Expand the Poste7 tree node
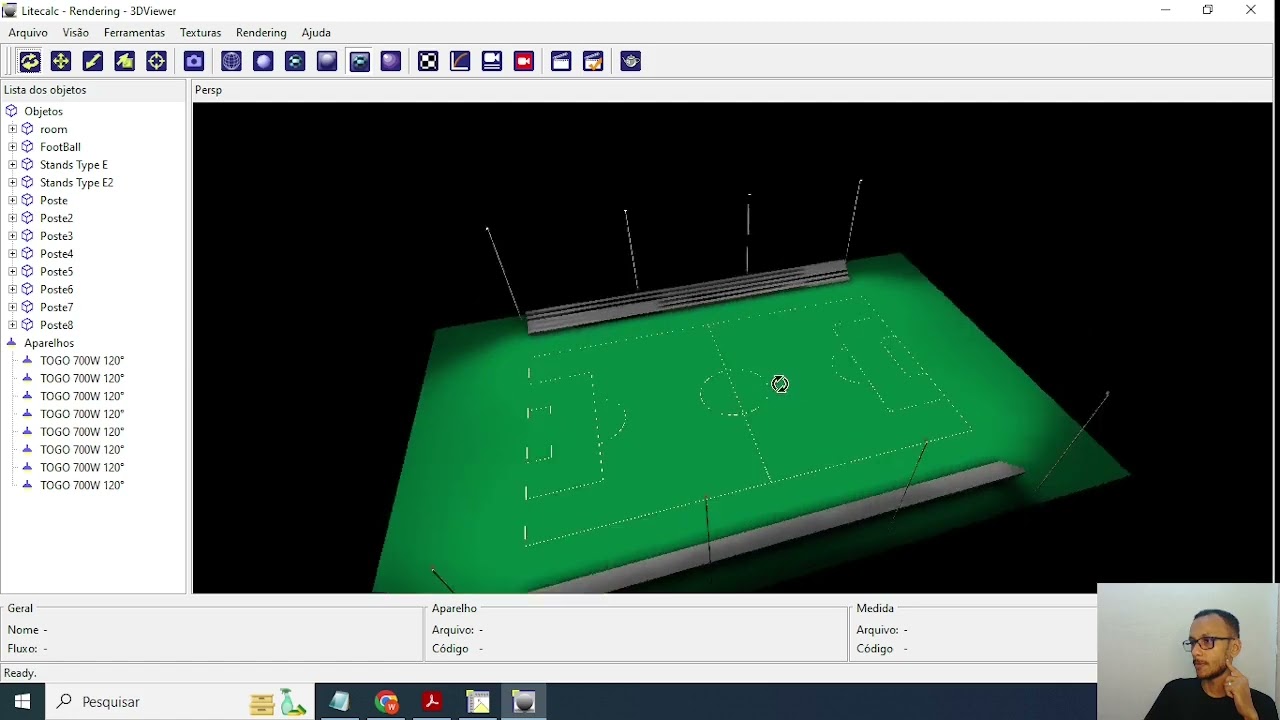1280x720 pixels. point(12,307)
